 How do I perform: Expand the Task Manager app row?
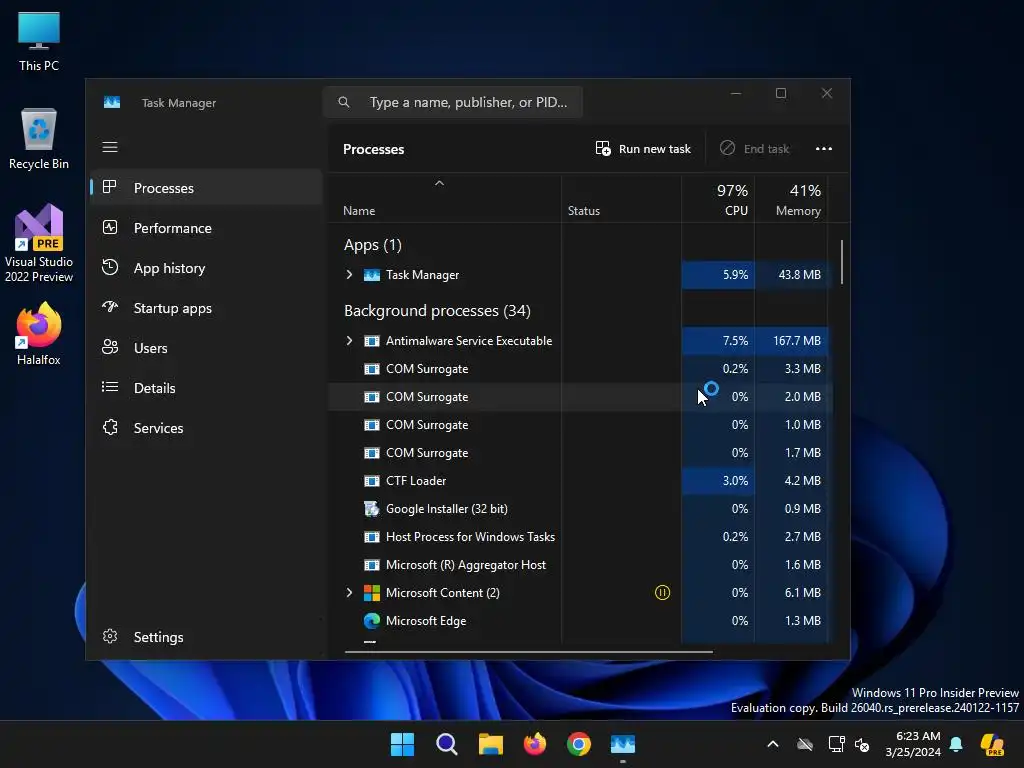click(349, 275)
